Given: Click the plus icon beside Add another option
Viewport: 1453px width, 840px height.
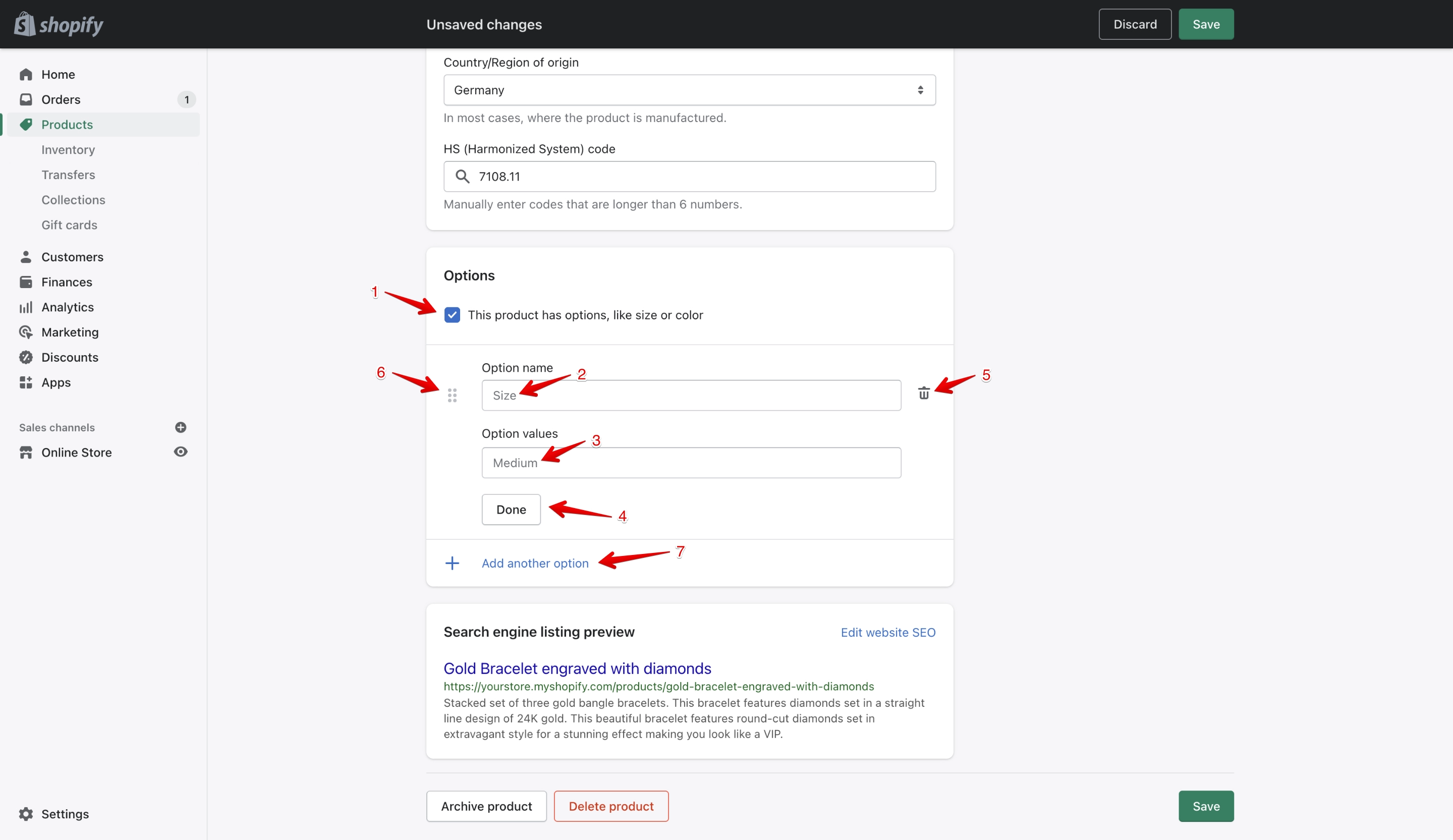Looking at the screenshot, I should coord(453,563).
